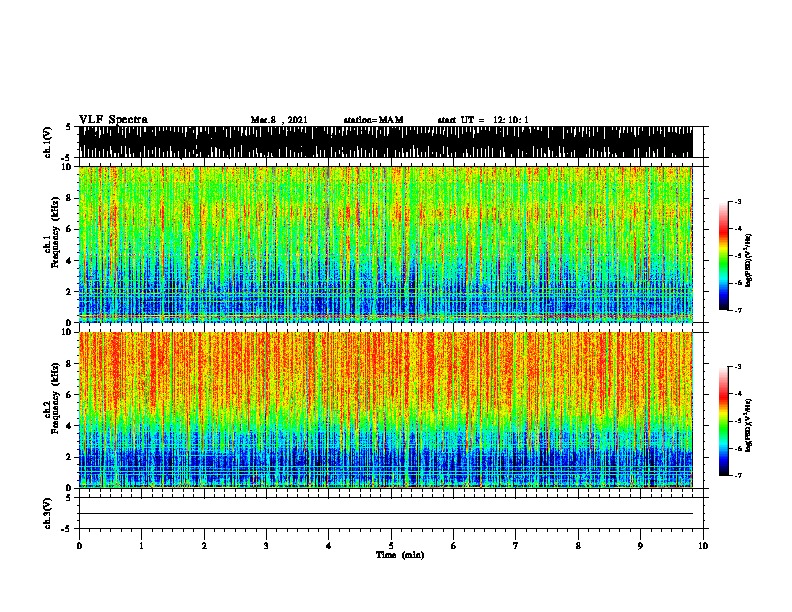
Task: Click the "VLF Spectra" plot title
Action: [x=113, y=120]
